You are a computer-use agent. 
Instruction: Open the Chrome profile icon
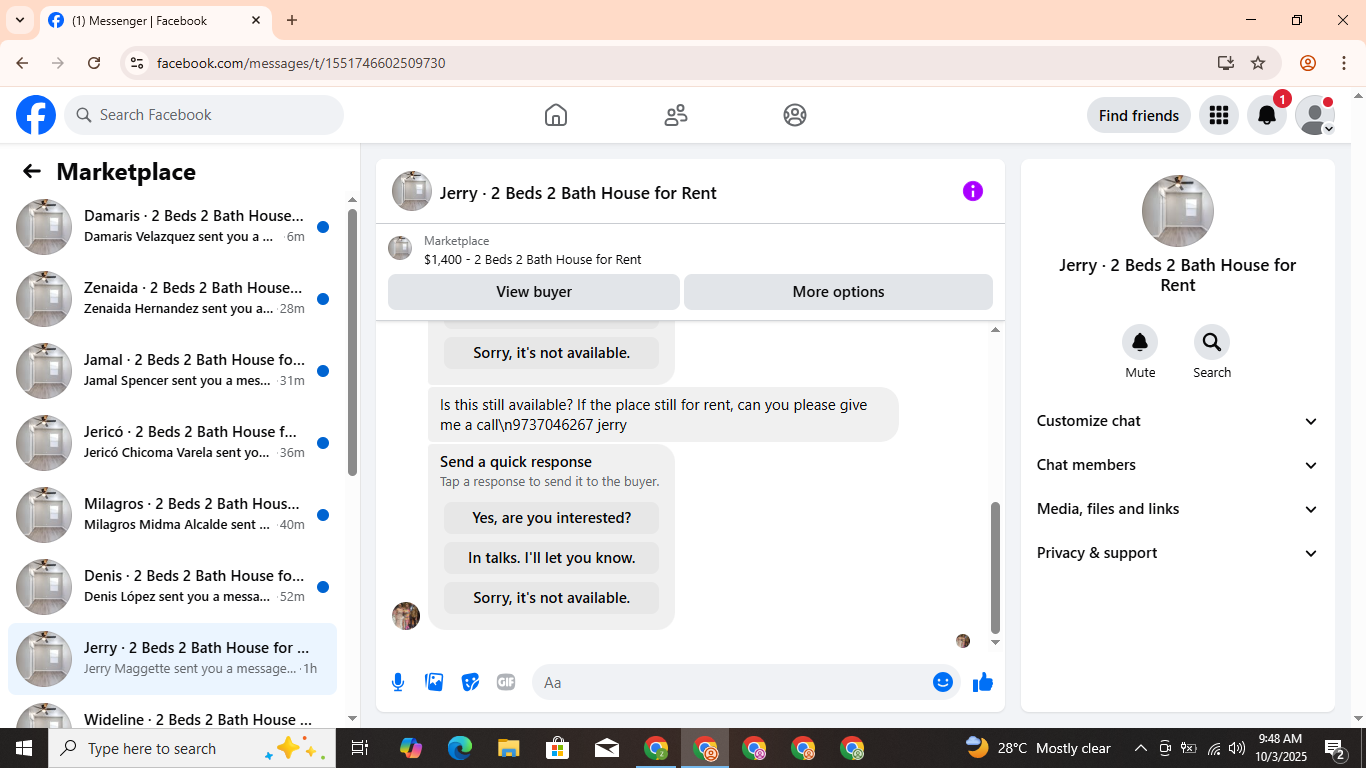(1308, 63)
